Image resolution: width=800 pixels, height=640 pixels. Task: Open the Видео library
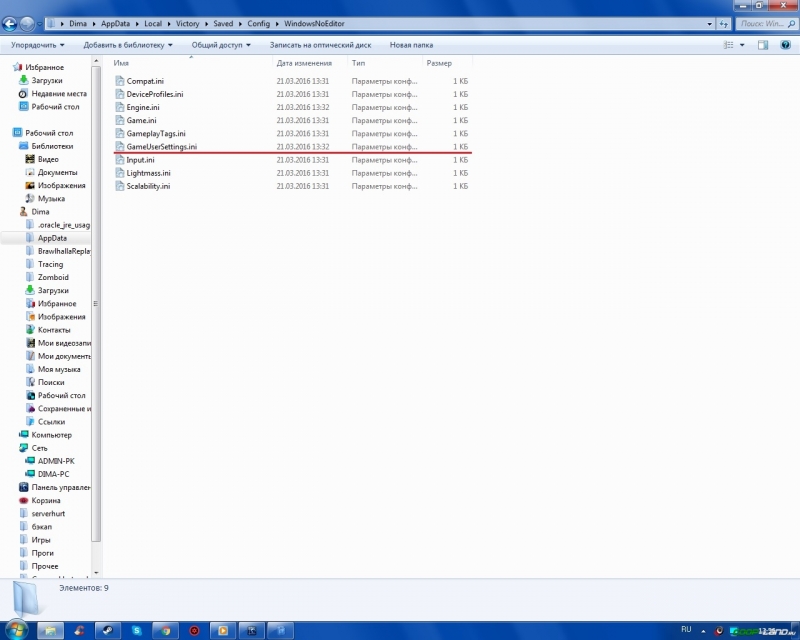(x=48, y=159)
